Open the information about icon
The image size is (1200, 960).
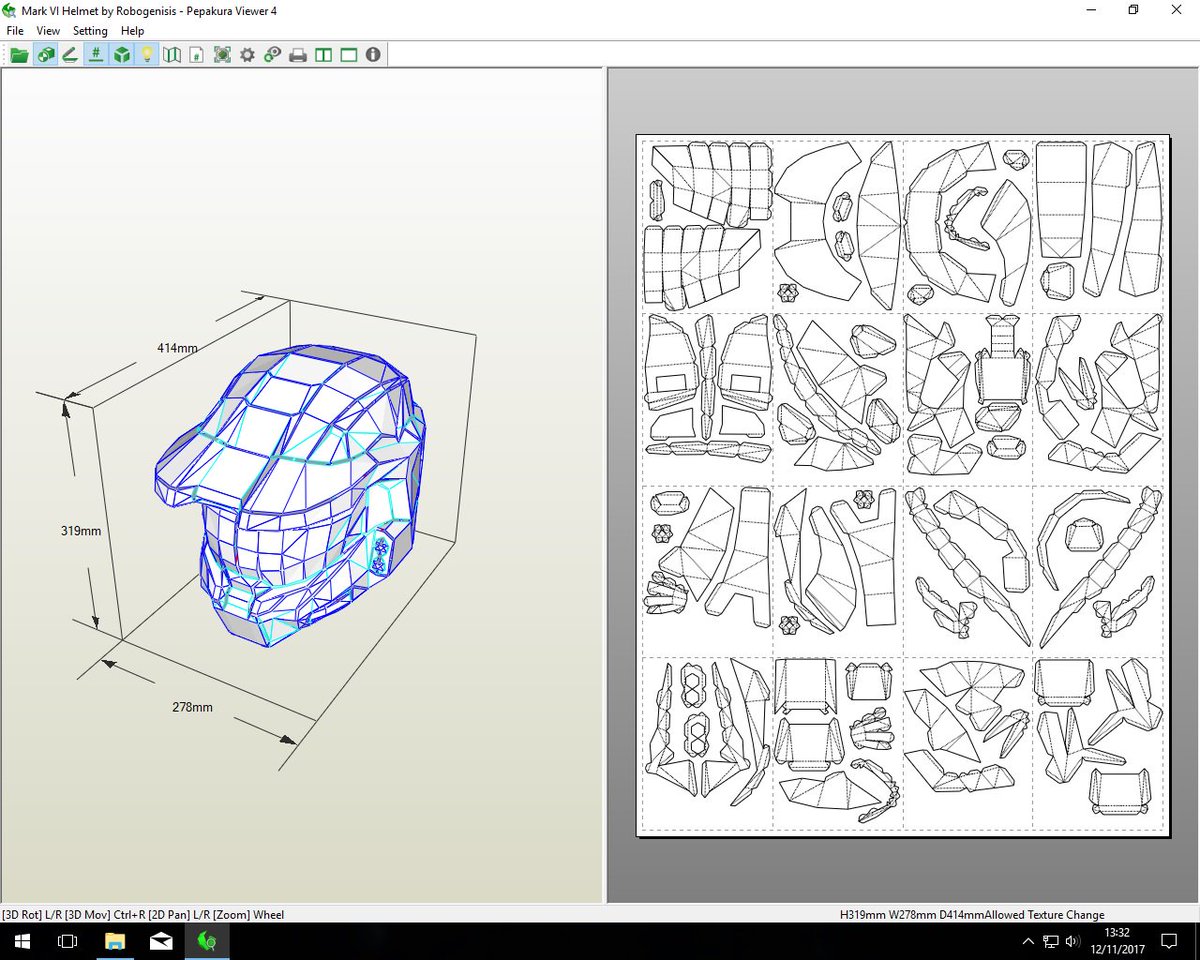point(373,55)
